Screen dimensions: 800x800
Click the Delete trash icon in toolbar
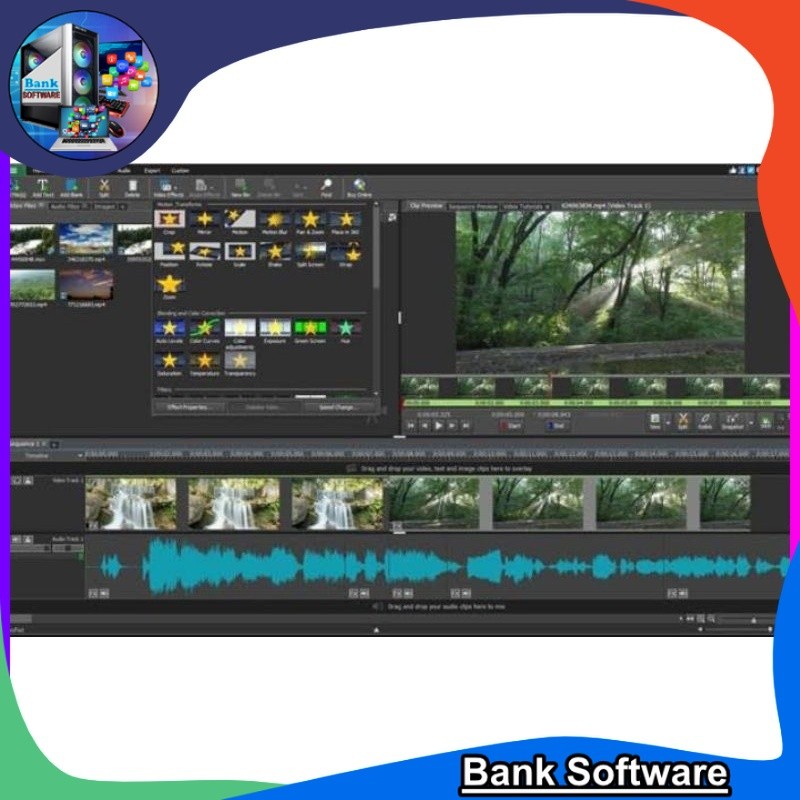[x=132, y=187]
